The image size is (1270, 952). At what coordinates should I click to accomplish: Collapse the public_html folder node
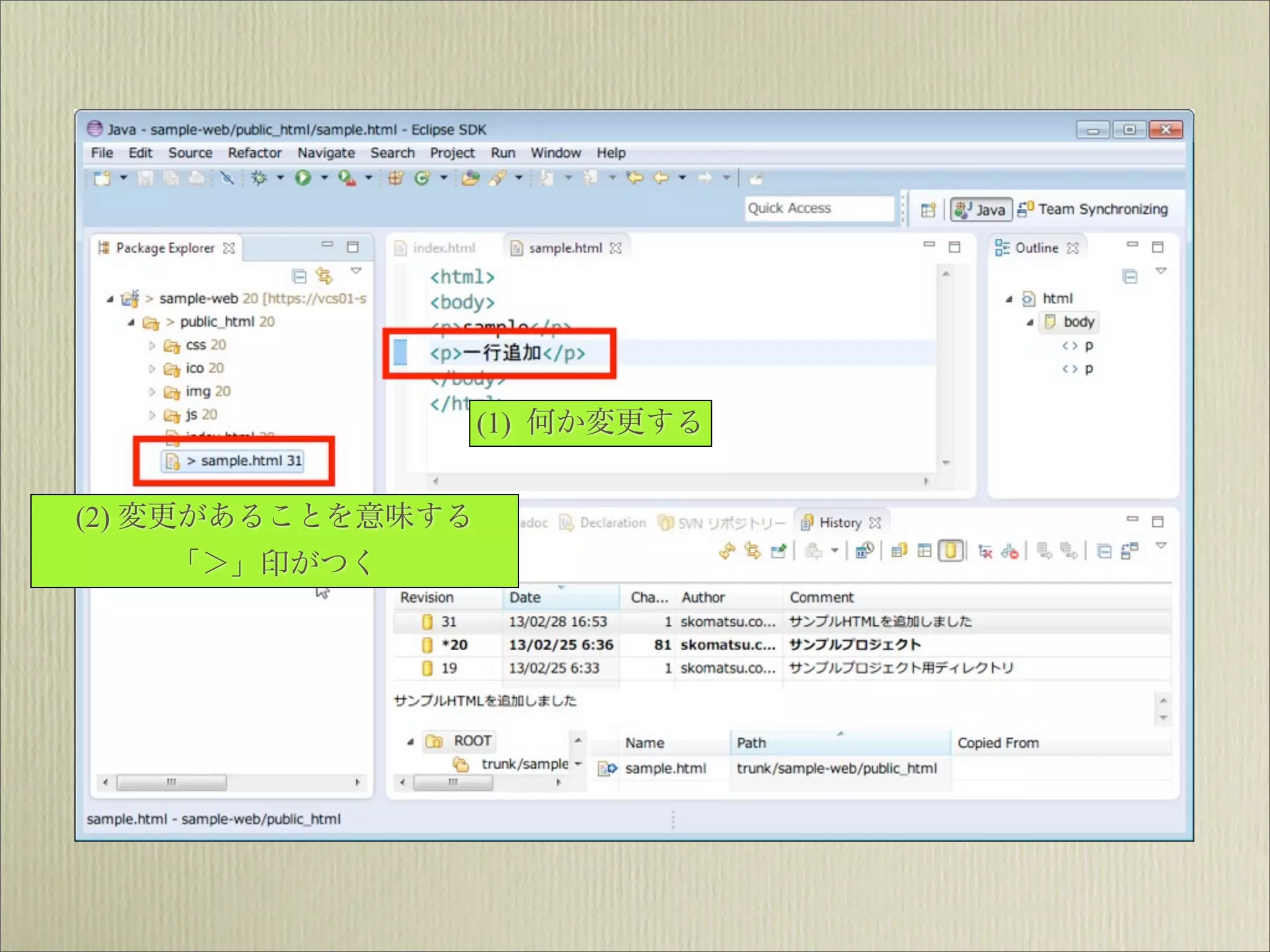(131, 322)
